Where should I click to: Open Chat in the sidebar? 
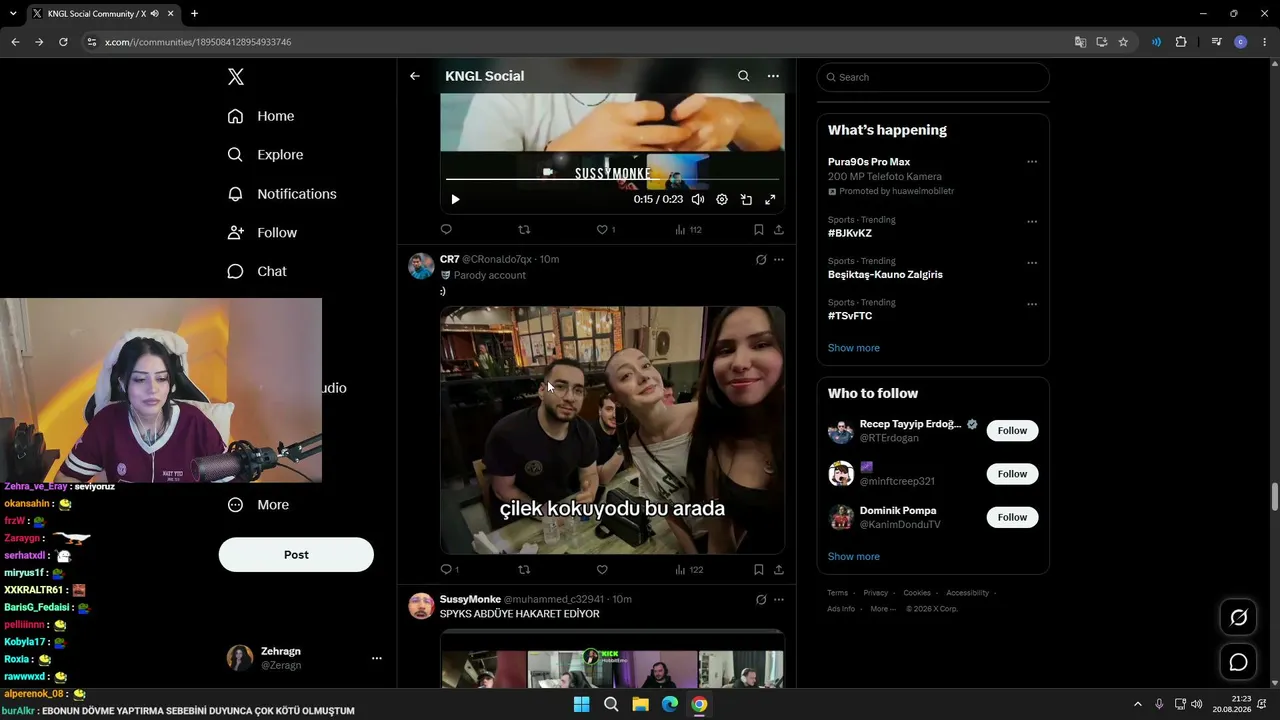258,272
